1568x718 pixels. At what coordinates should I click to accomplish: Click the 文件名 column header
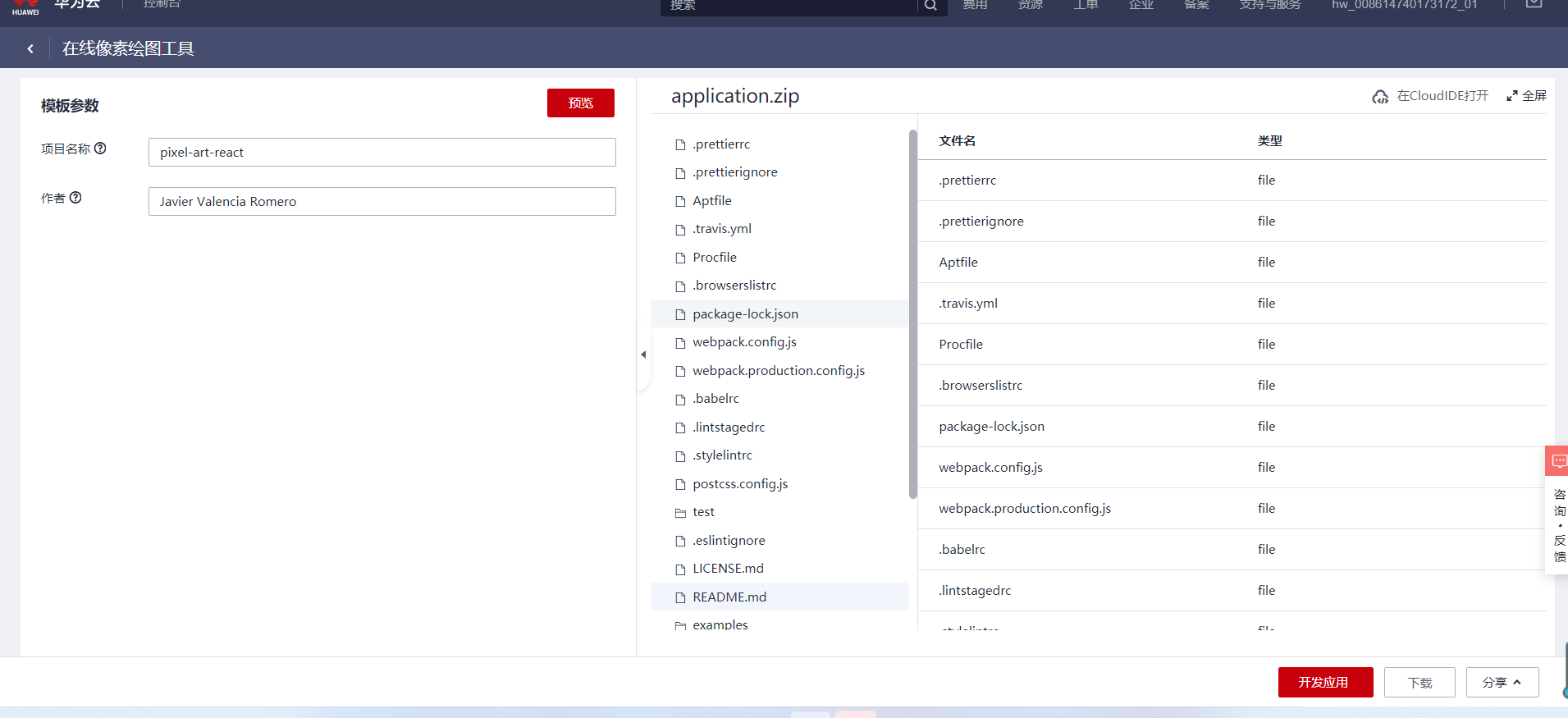(958, 140)
